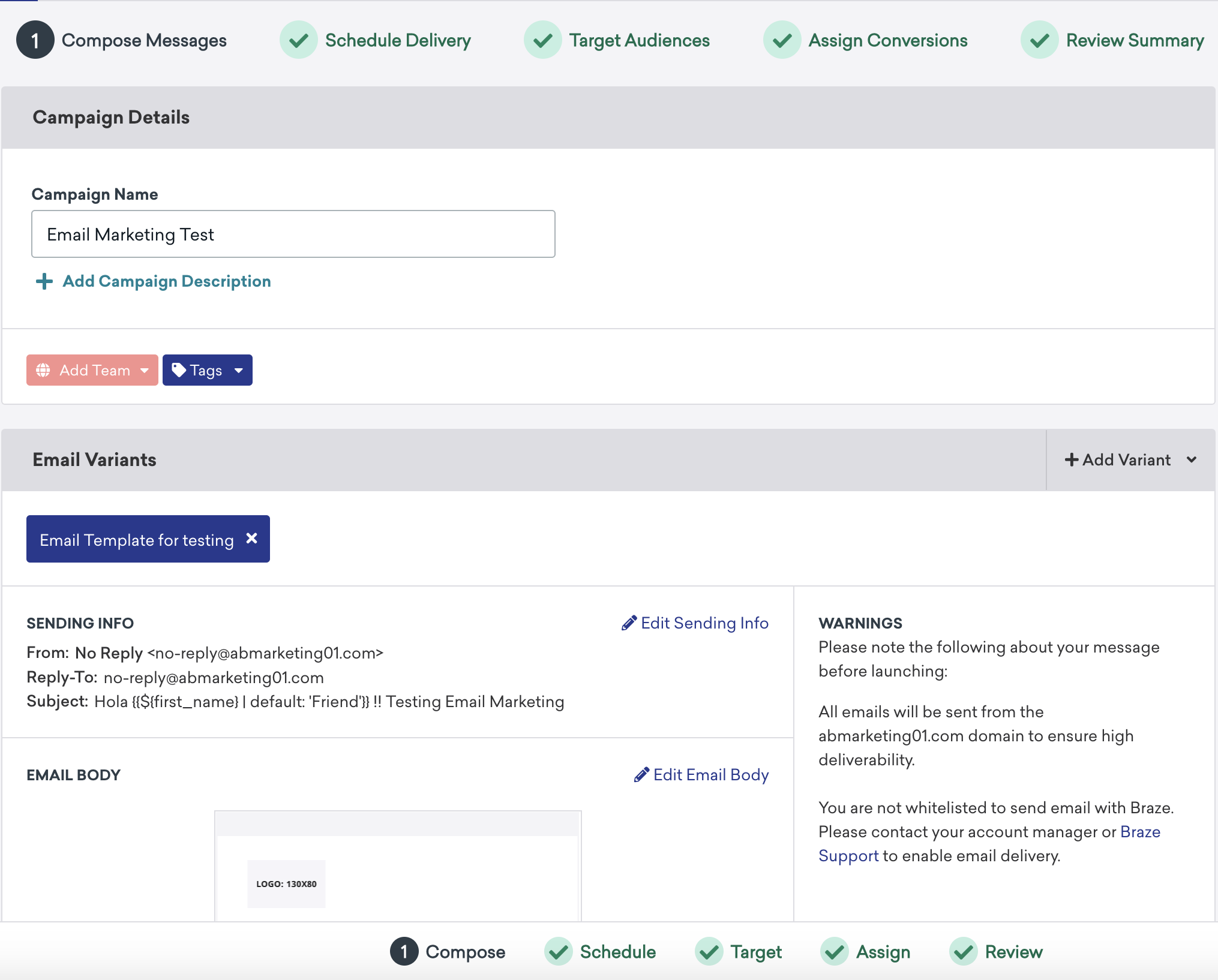The width and height of the screenshot is (1218, 980).
Task: Expand the Add Variant chevron menu
Action: [x=1192, y=460]
